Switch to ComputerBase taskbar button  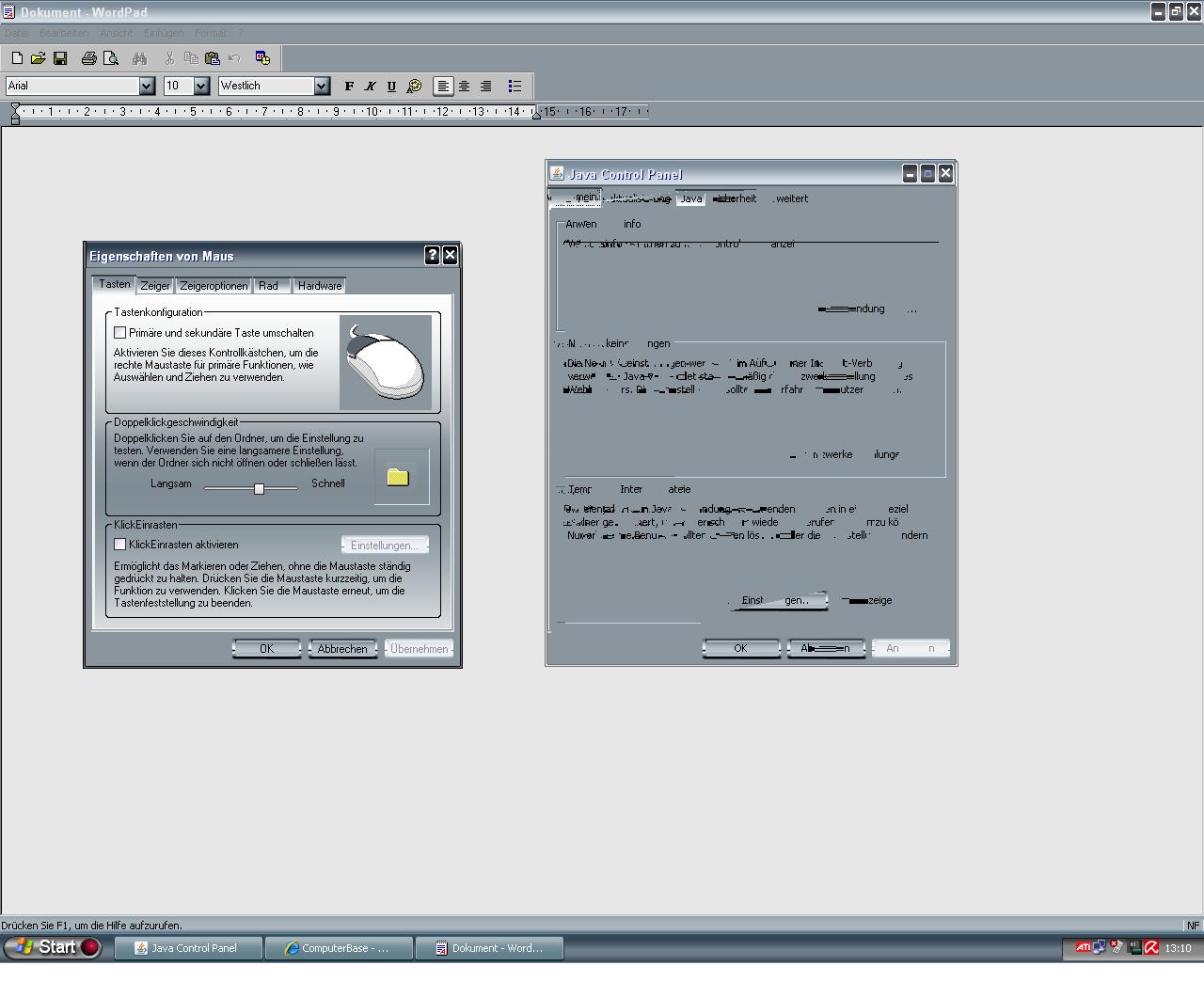pos(338,948)
